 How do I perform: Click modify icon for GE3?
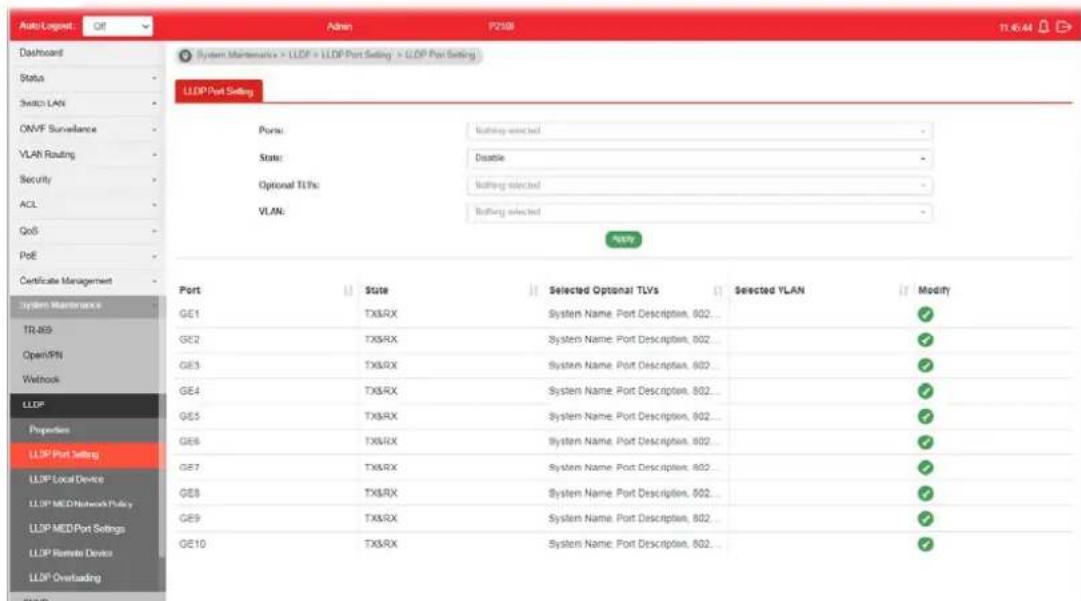(x=925, y=365)
